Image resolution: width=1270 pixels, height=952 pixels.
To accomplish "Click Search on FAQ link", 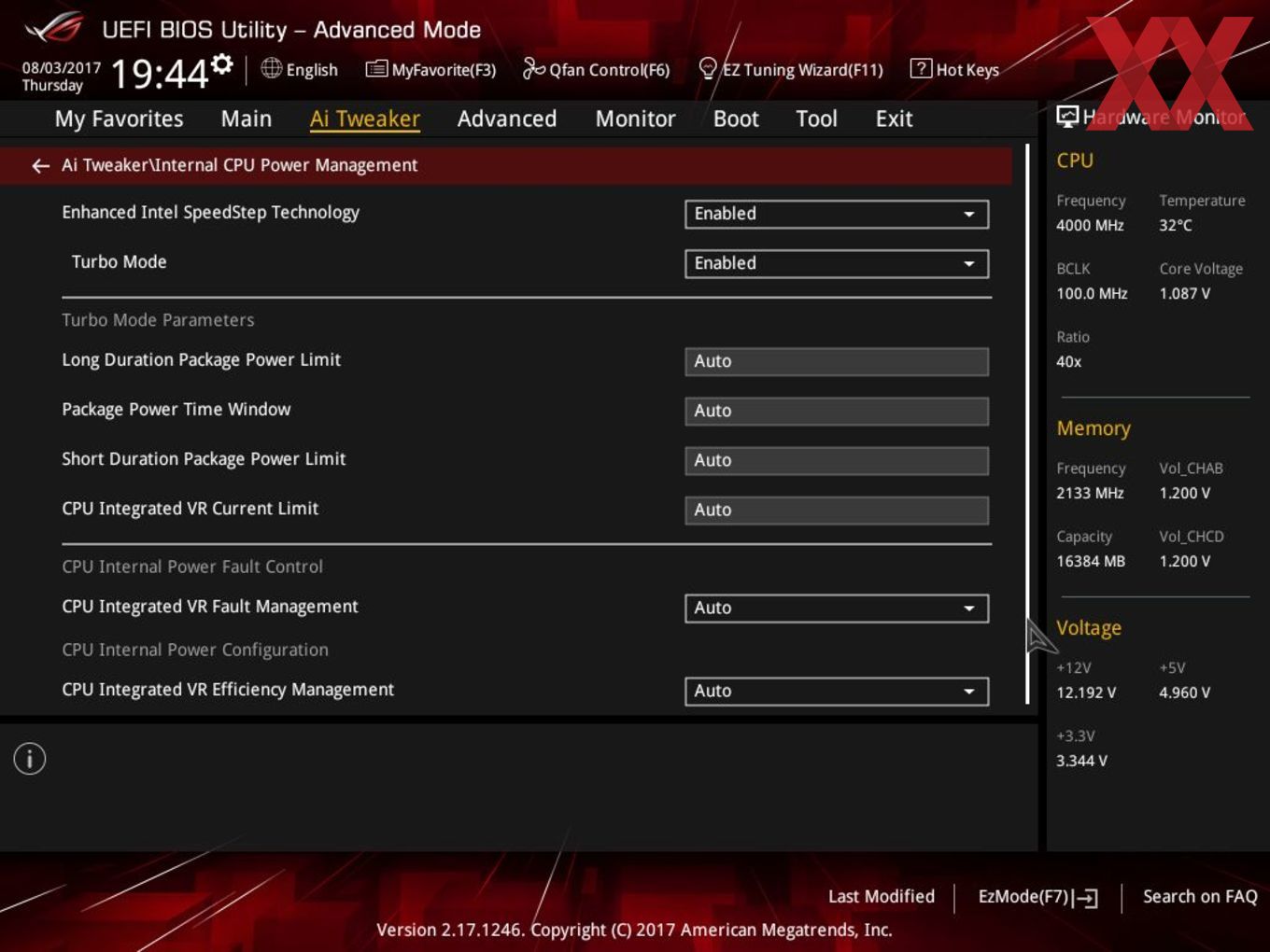I will tap(1200, 896).
